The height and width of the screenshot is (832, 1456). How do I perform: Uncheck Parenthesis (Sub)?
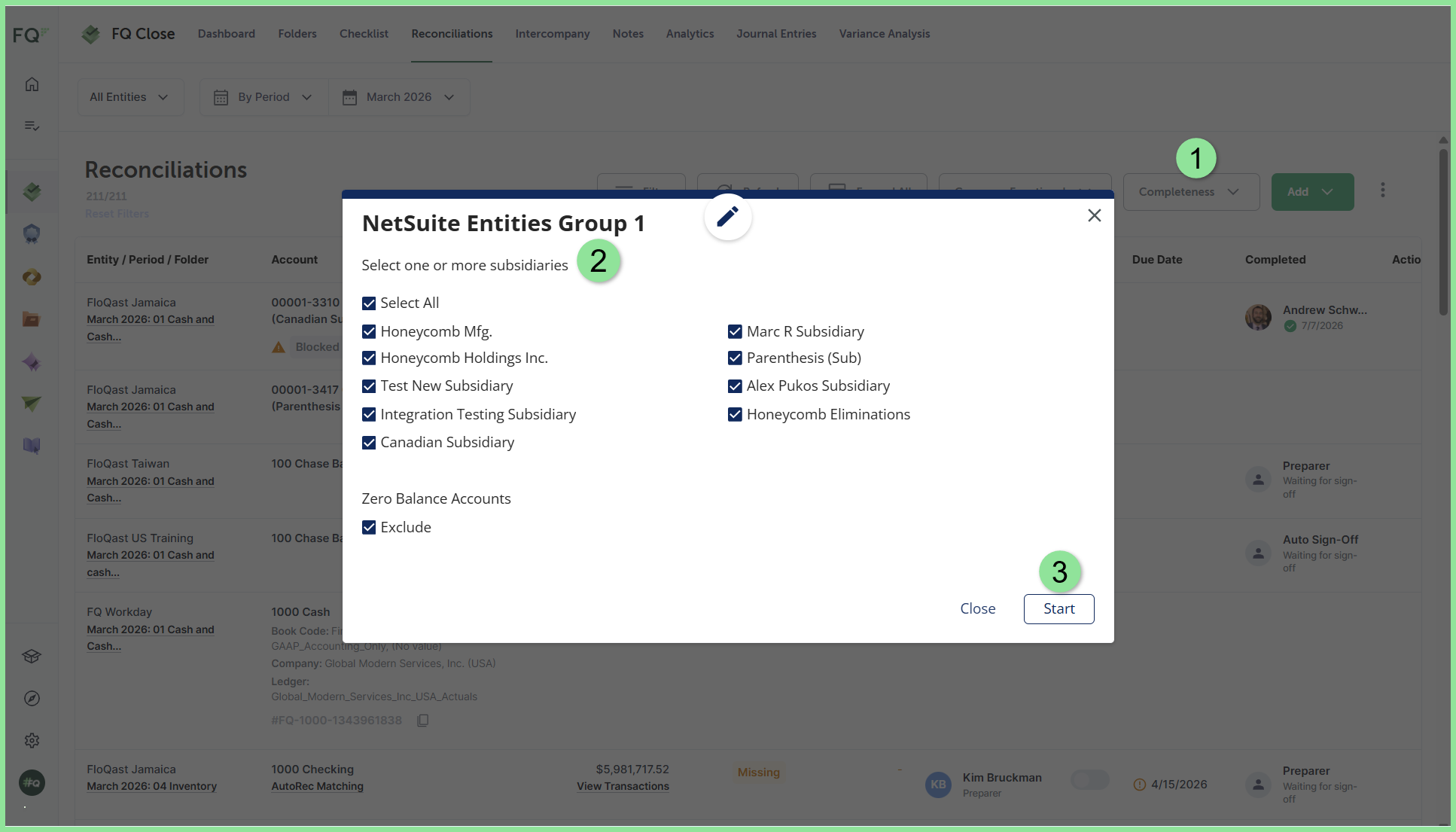coord(735,358)
